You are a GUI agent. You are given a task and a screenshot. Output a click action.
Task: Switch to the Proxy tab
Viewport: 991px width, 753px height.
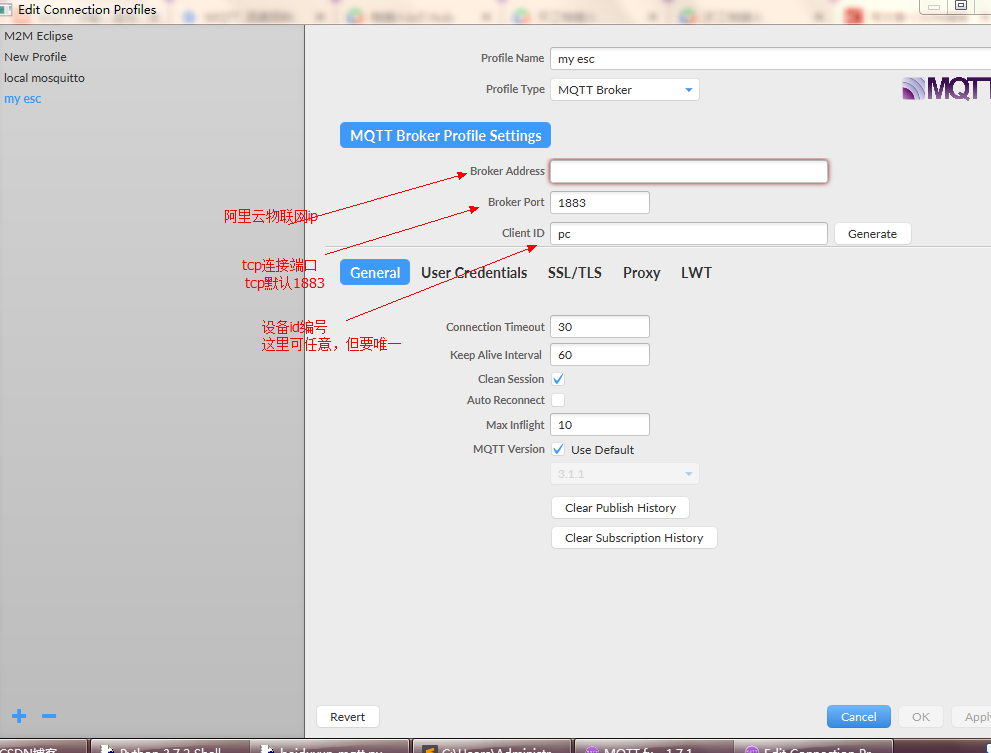tap(641, 272)
